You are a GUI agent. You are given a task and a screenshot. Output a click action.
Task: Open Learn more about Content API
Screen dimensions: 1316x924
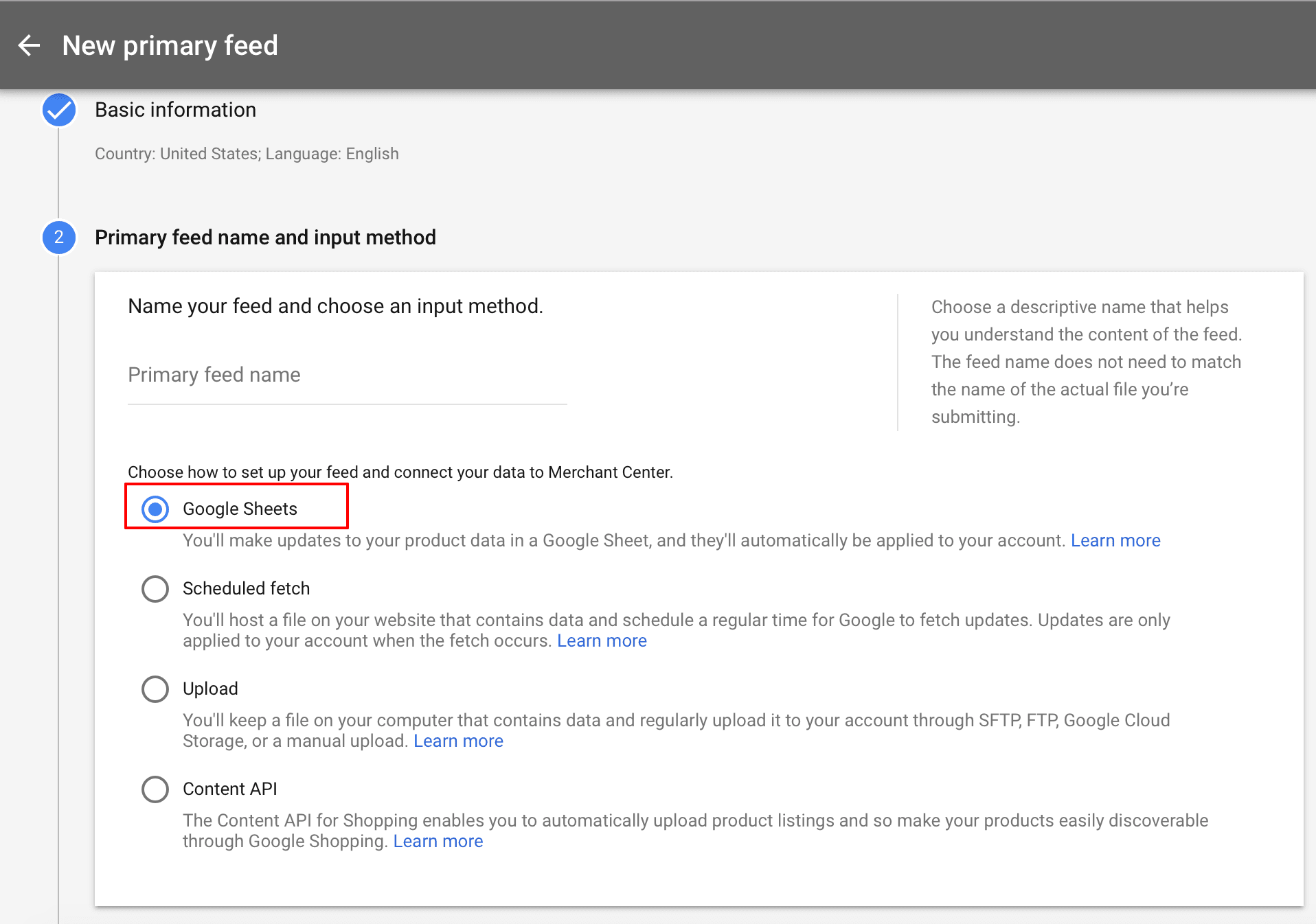point(438,841)
